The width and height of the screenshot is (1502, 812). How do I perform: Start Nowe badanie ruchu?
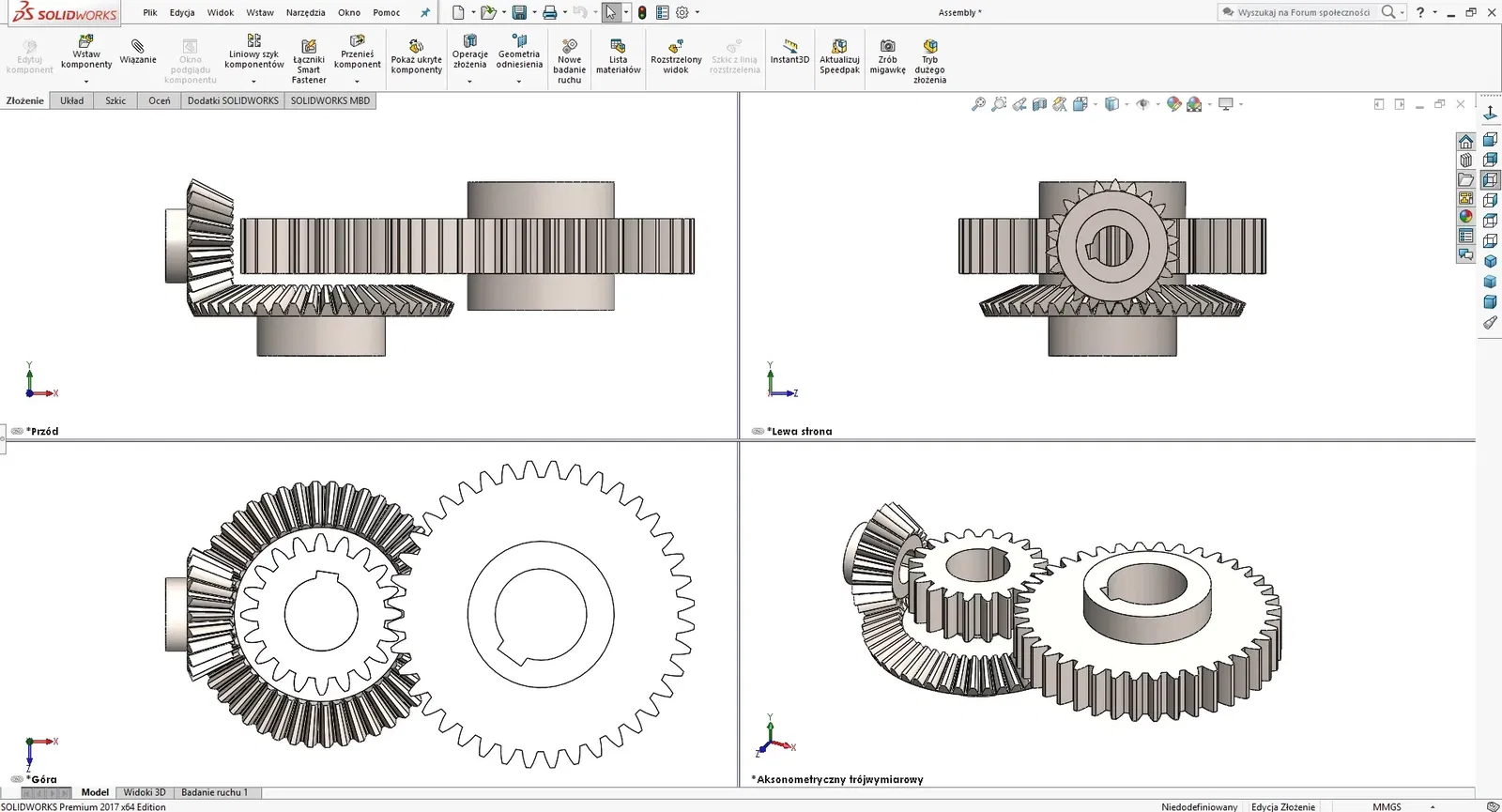click(x=569, y=62)
